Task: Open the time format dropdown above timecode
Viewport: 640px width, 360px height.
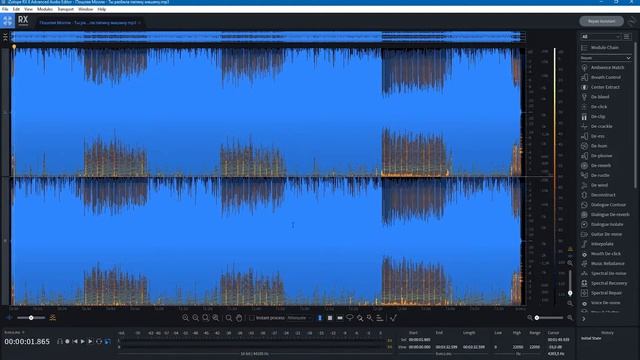Action: tap(14, 332)
